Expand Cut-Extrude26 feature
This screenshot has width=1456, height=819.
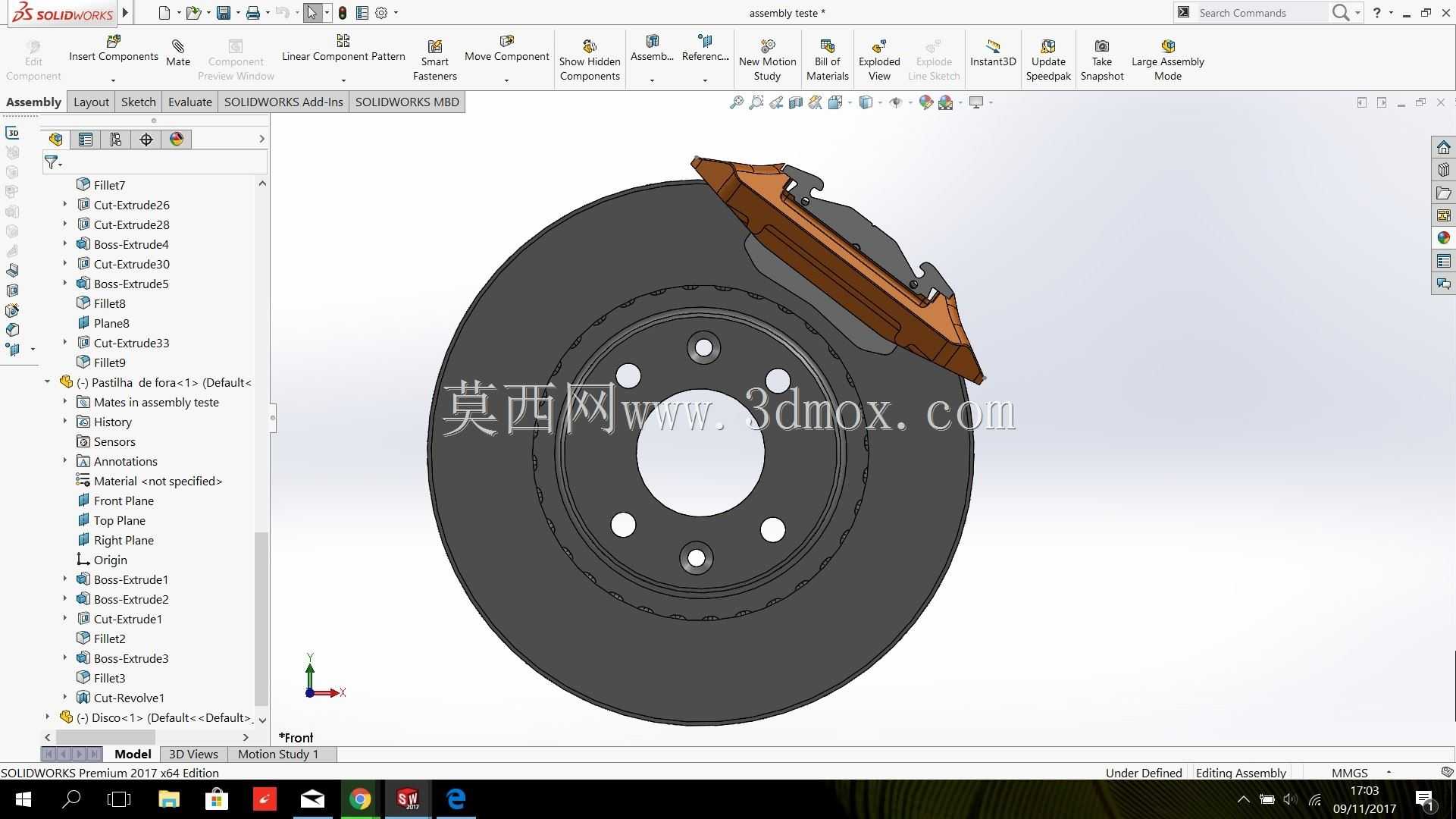(x=65, y=205)
